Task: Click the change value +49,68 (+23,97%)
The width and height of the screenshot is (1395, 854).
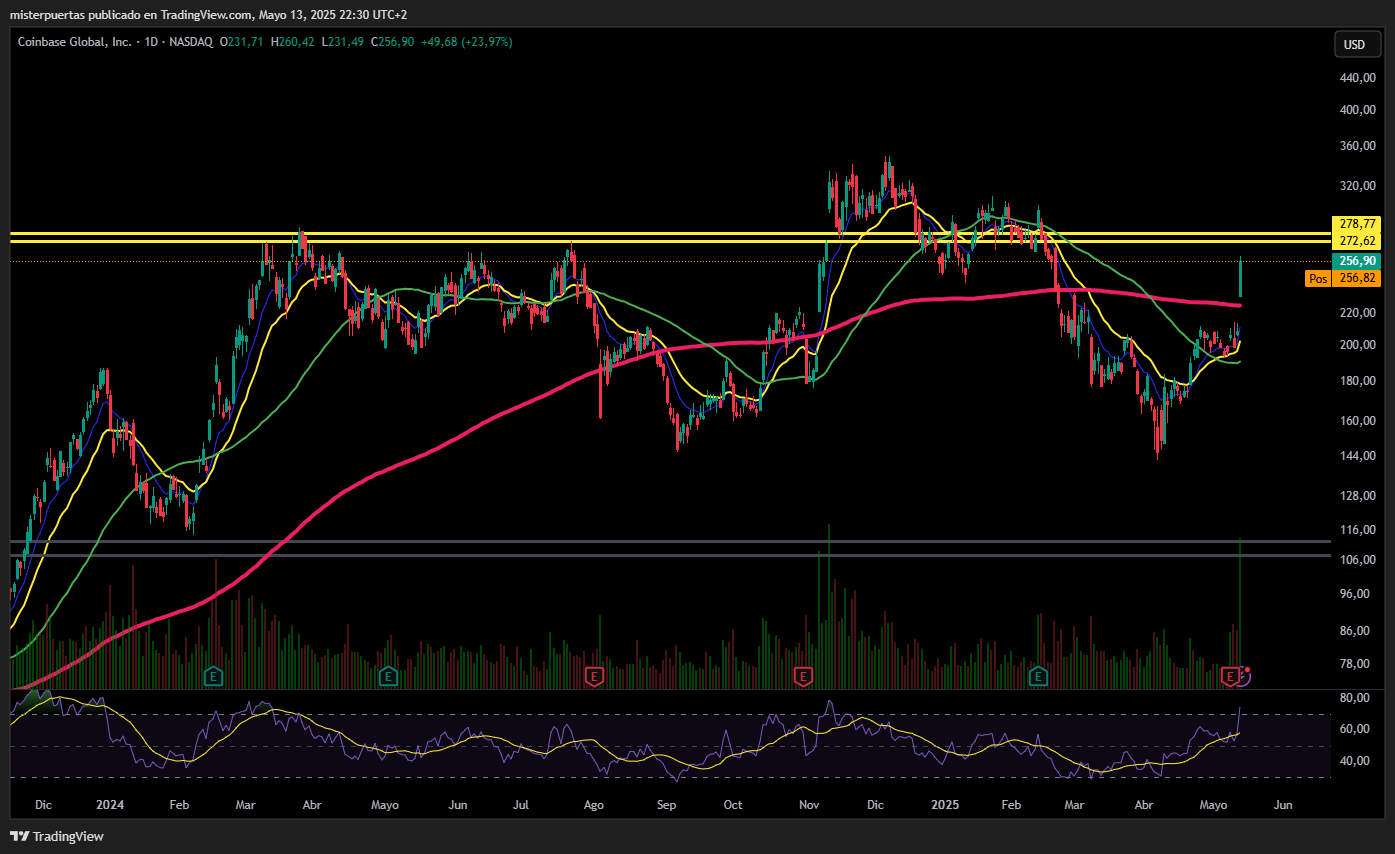Action: pos(465,42)
